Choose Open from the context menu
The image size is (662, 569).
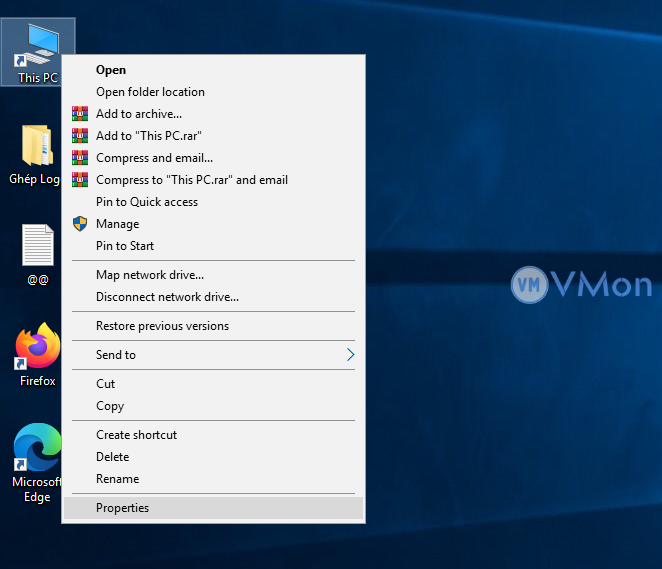[111, 70]
